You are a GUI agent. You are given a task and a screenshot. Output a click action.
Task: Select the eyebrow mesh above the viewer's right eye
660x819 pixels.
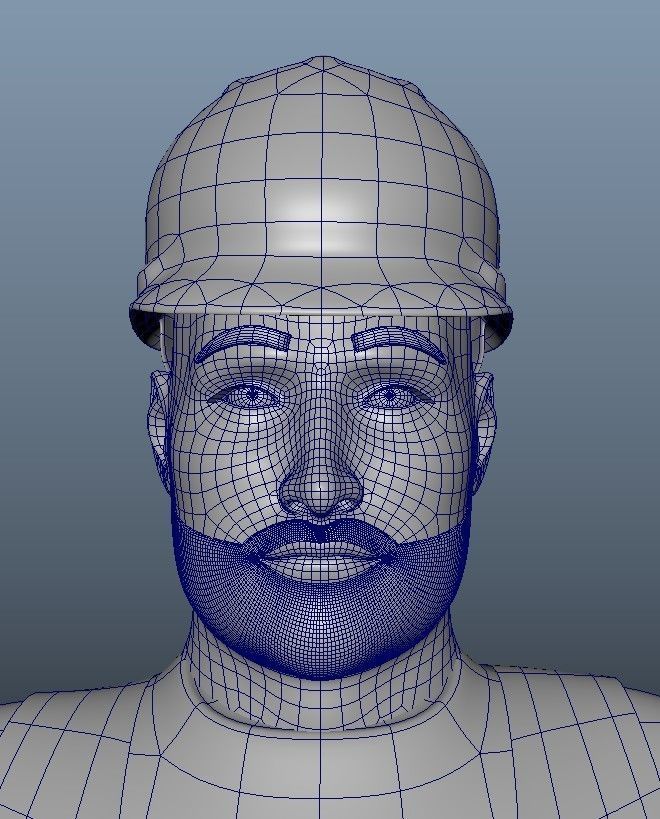[399, 342]
